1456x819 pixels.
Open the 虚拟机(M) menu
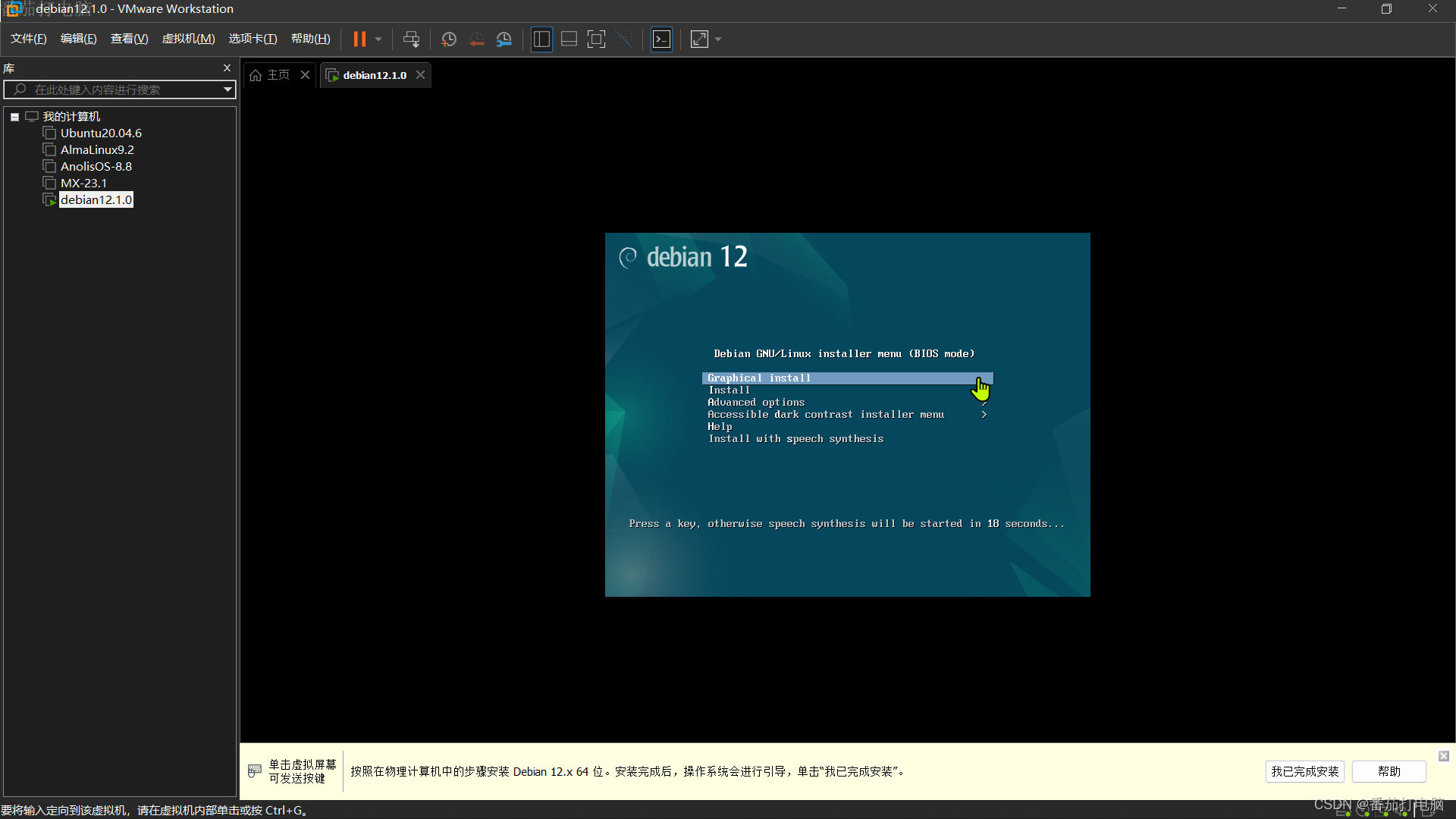click(x=188, y=39)
